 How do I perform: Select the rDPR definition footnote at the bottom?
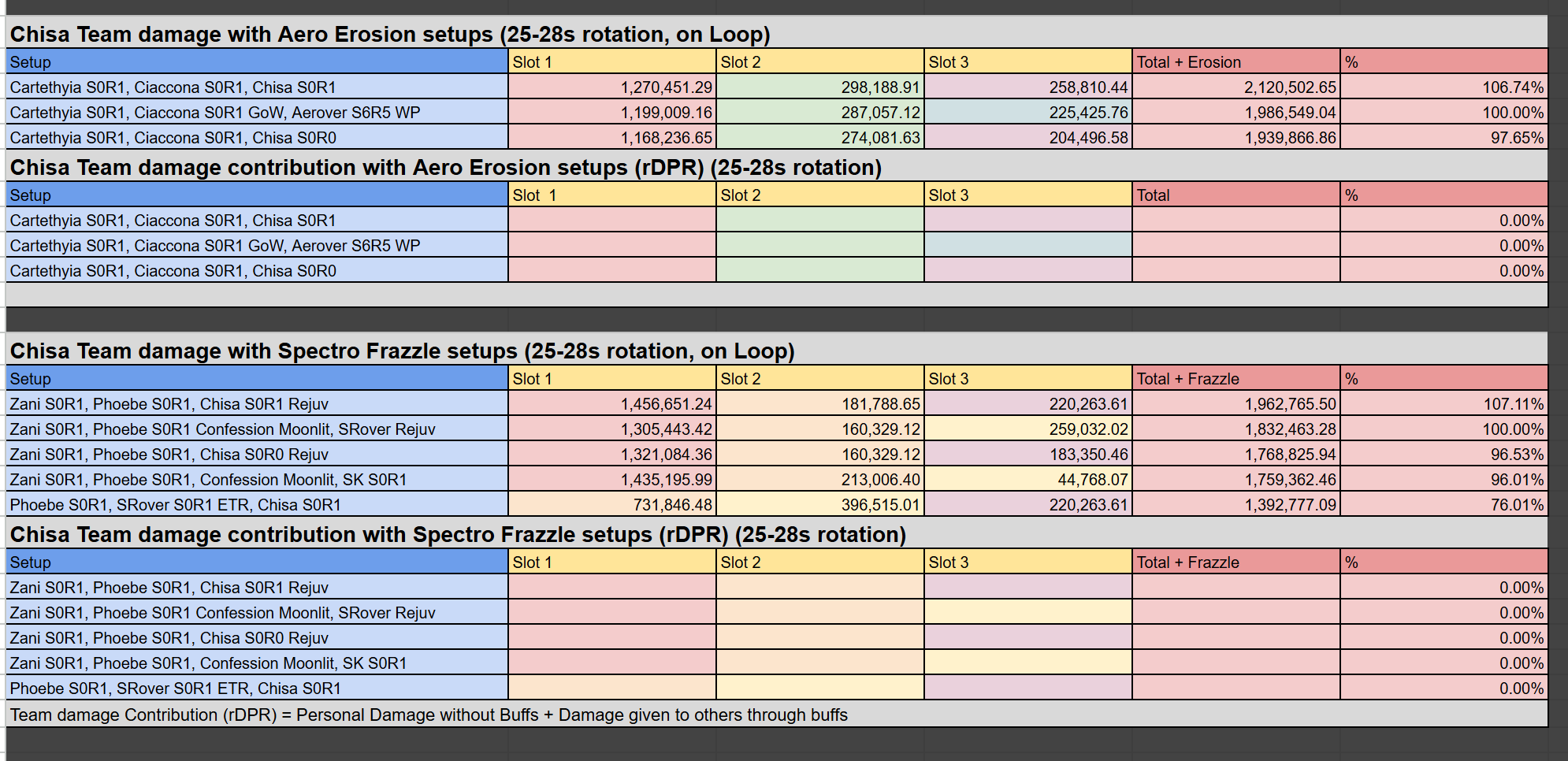[x=429, y=715]
